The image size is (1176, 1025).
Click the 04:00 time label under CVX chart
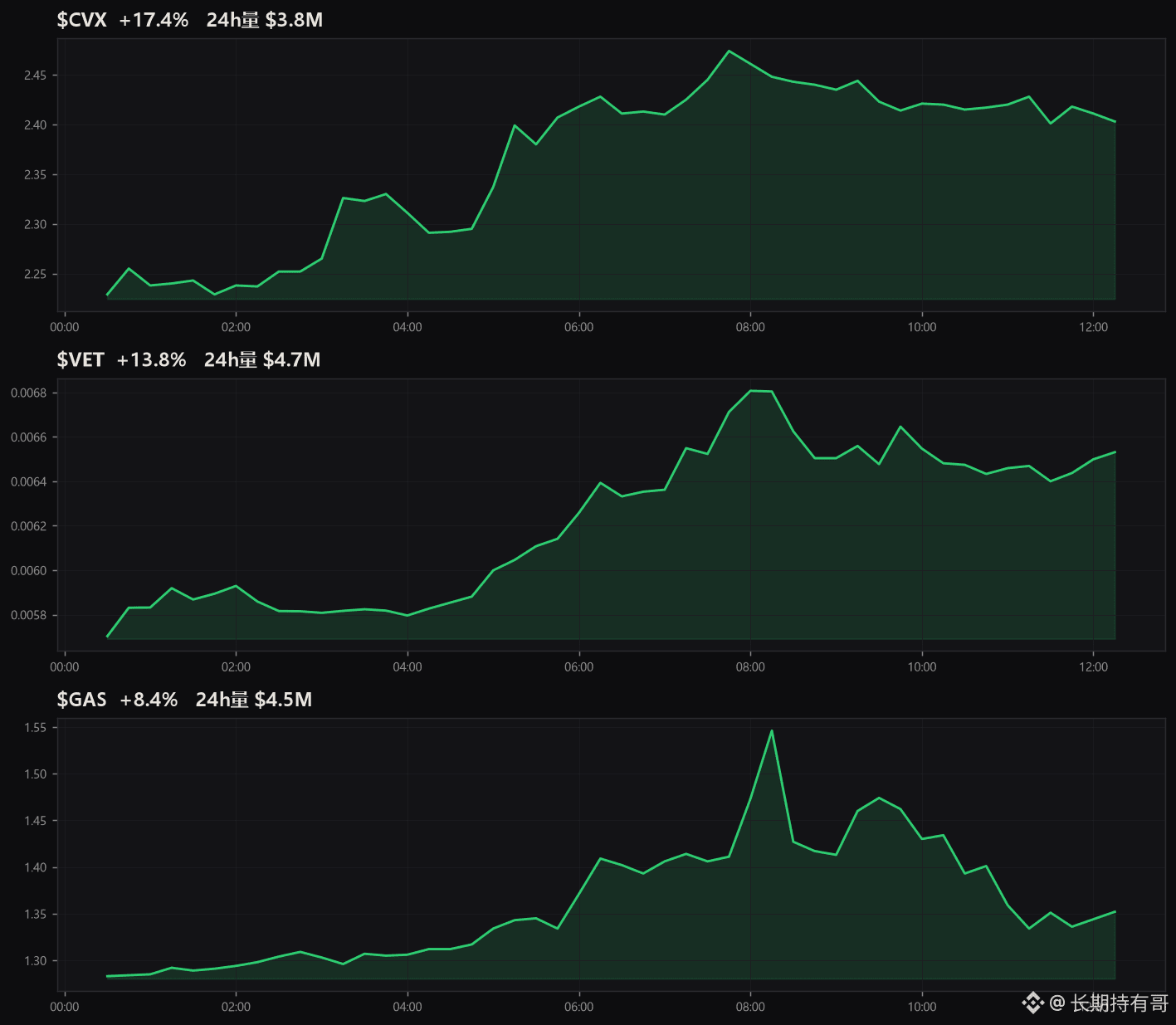[x=407, y=327]
